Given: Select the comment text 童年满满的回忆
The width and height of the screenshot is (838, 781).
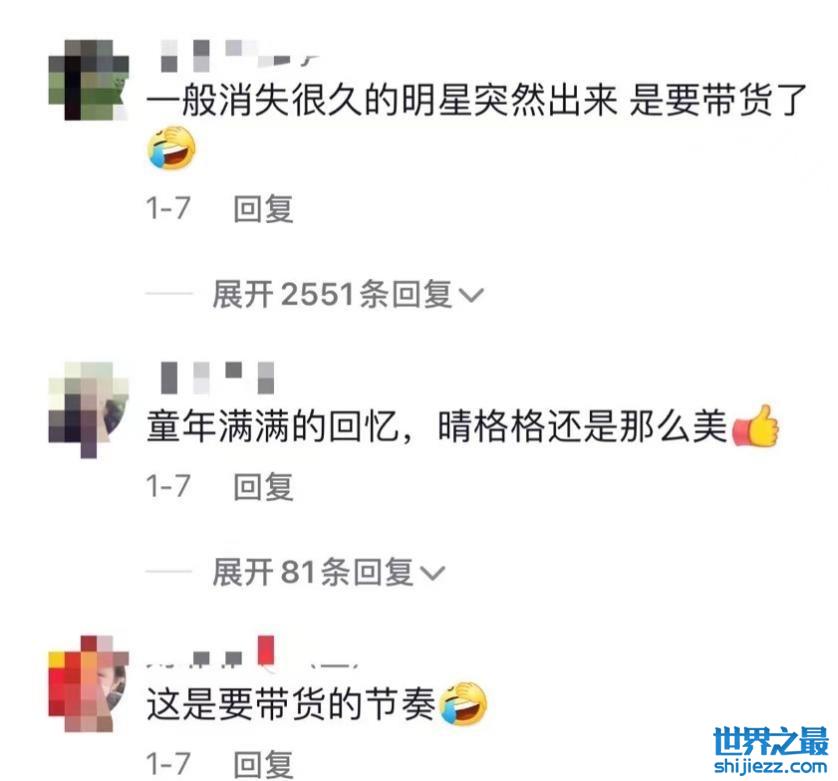Looking at the screenshot, I should tap(272, 427).
